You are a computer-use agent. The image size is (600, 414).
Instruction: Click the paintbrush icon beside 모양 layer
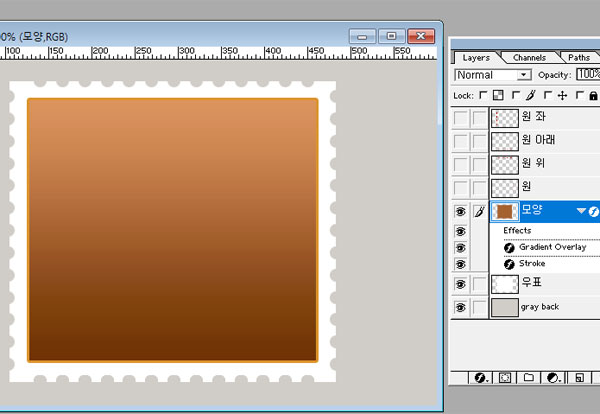click(479, 211)
